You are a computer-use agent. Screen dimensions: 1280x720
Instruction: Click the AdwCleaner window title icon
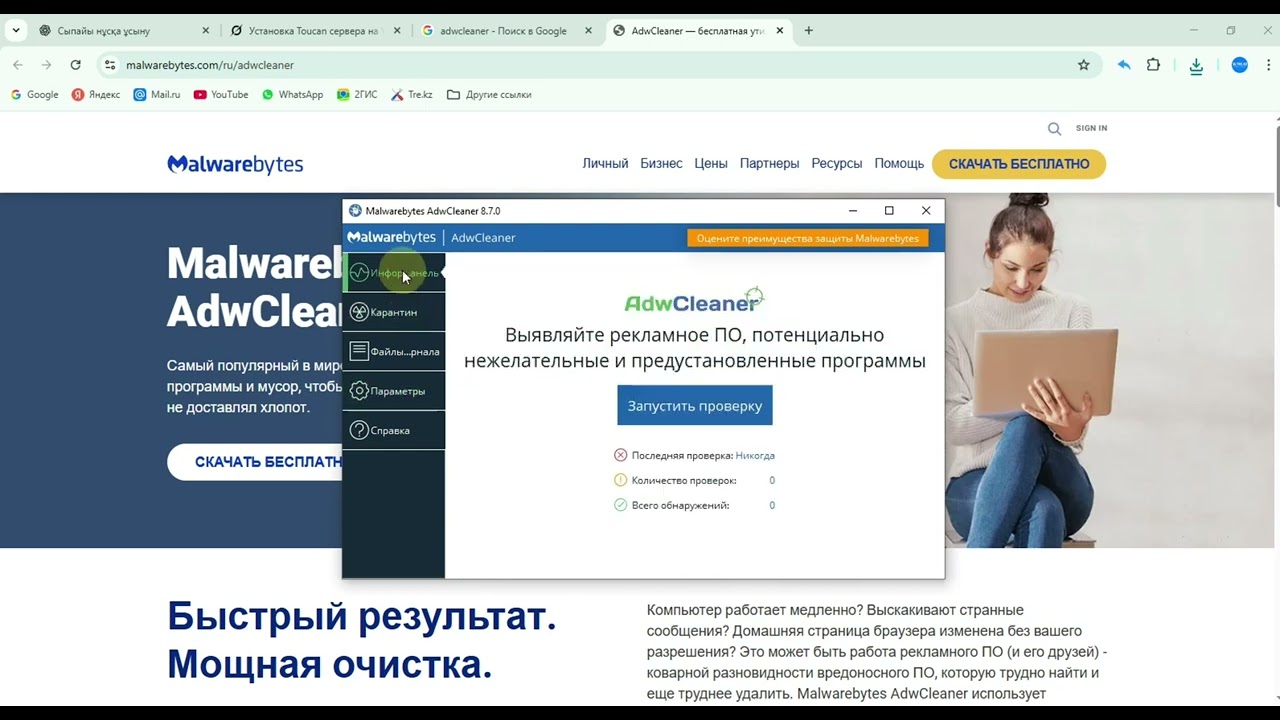[355, 211]
